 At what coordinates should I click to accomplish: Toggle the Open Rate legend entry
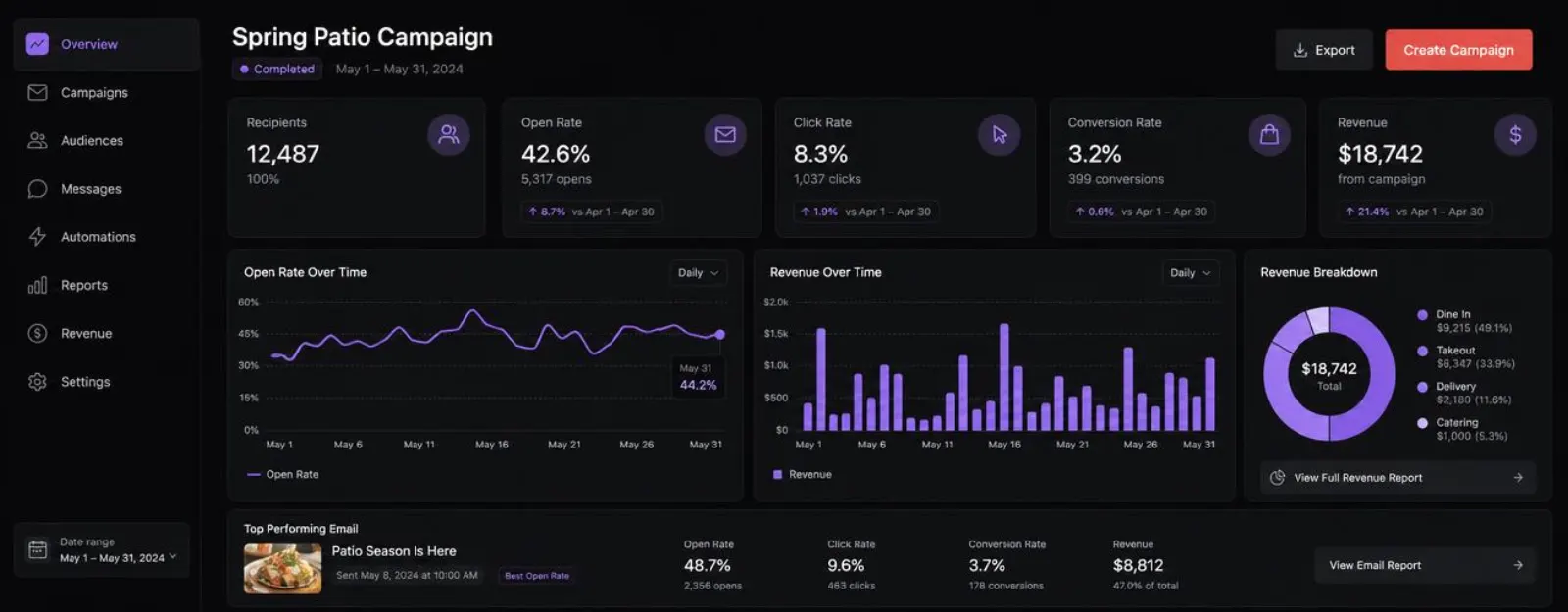tap(282, 474)
